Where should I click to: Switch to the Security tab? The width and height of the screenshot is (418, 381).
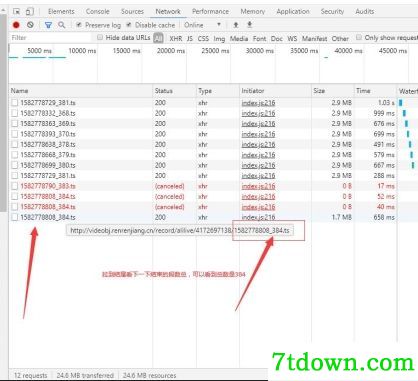pyautogui.click(x=332, y=12)
